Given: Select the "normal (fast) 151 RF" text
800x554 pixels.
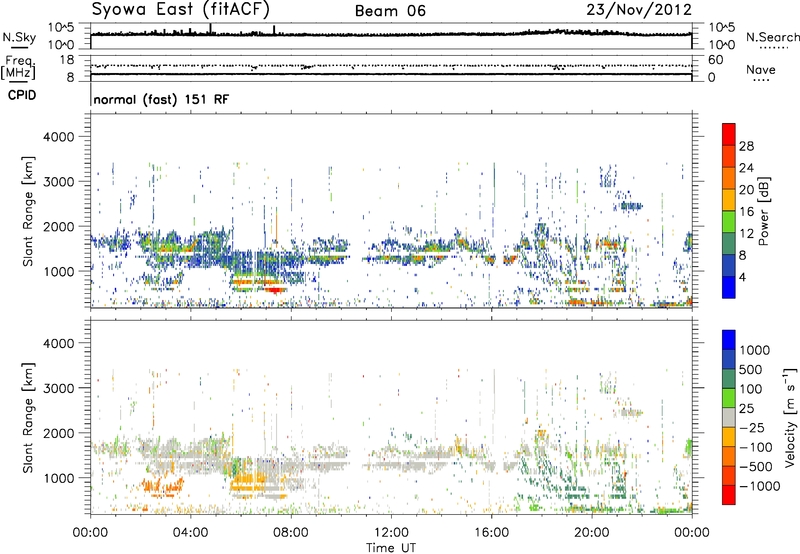Looking at the screenshot, I should [161, 99].
